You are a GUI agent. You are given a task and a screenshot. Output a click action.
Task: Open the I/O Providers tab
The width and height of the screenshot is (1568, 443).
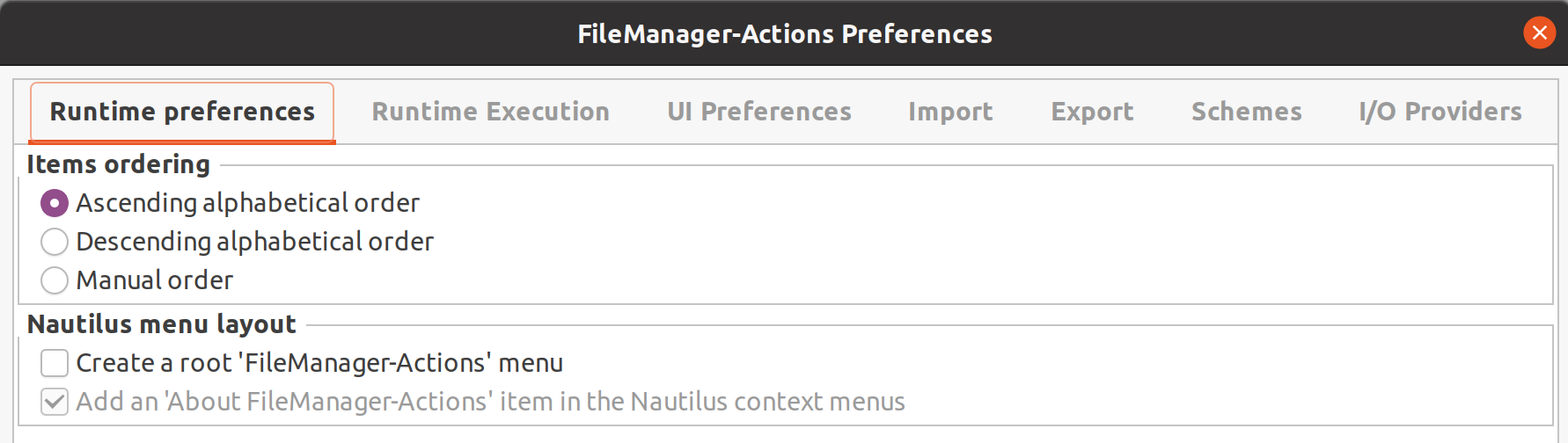tap(1440, 112)
